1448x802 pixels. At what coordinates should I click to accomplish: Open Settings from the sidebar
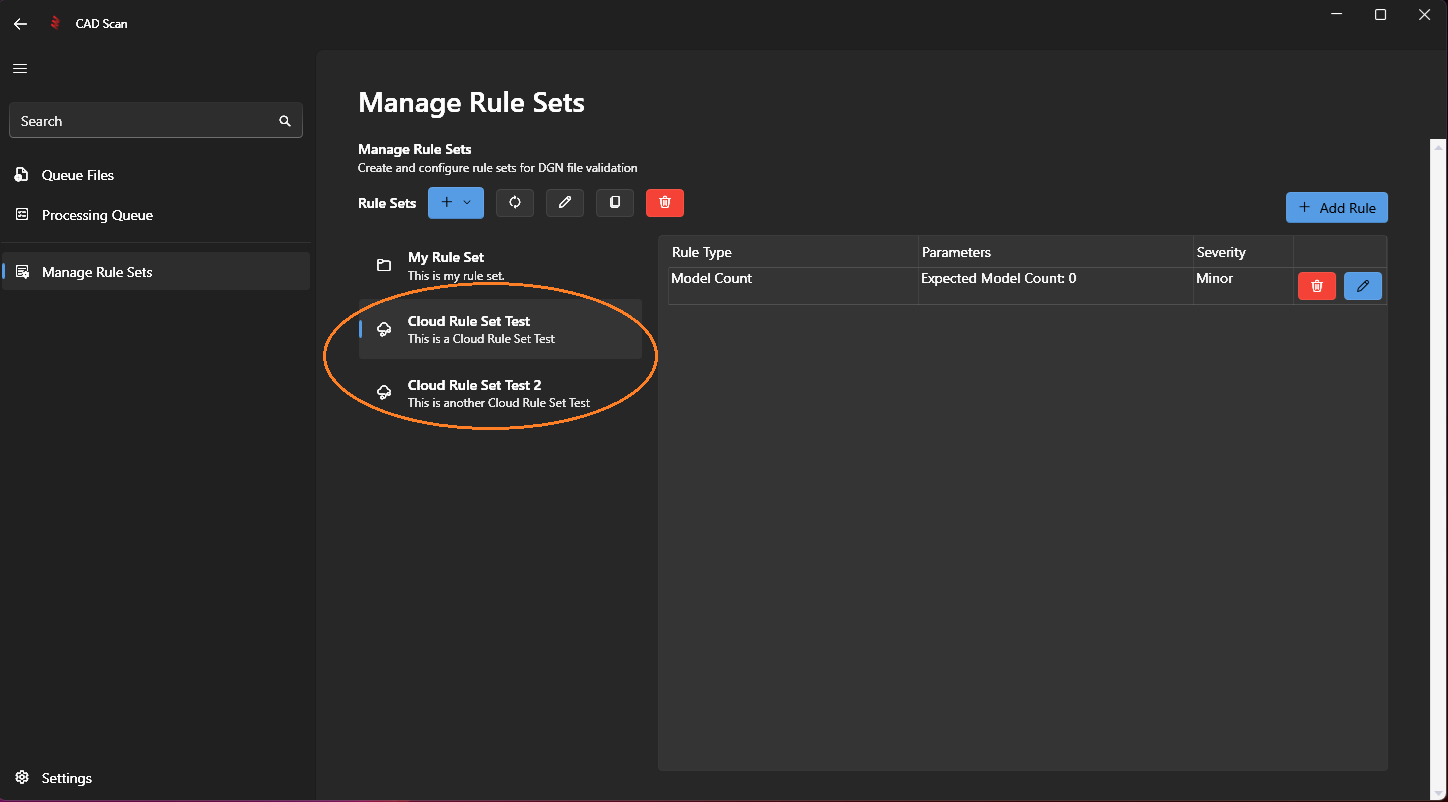coord(66,778)
